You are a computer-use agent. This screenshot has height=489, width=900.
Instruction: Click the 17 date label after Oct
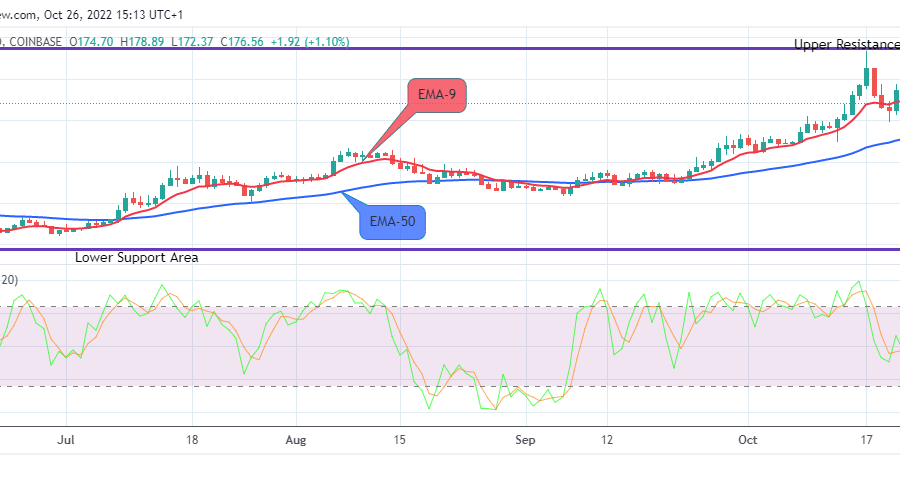pyautogui.click(x=866, y=439)
